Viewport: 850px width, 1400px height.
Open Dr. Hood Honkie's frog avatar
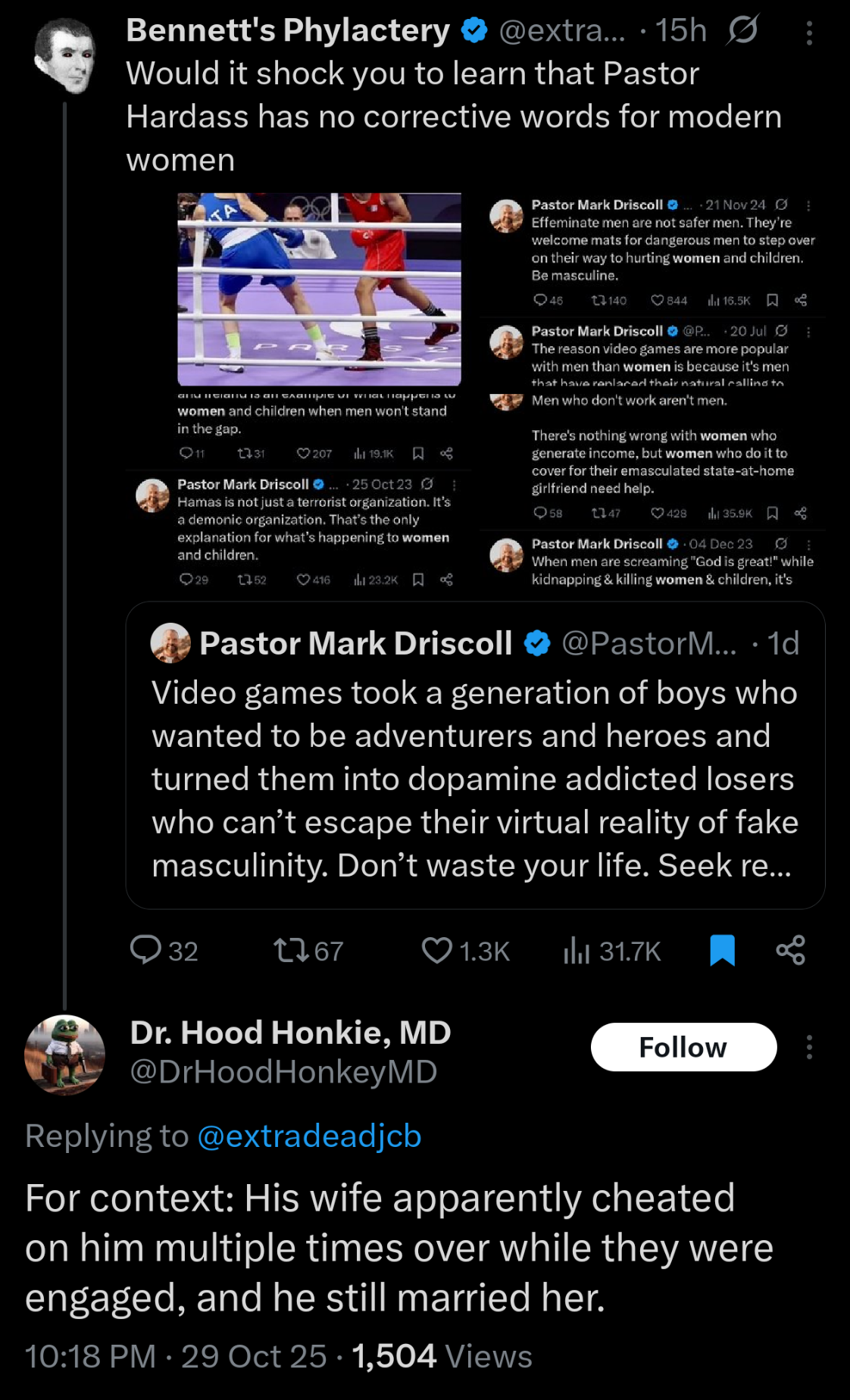[64, 1054]
